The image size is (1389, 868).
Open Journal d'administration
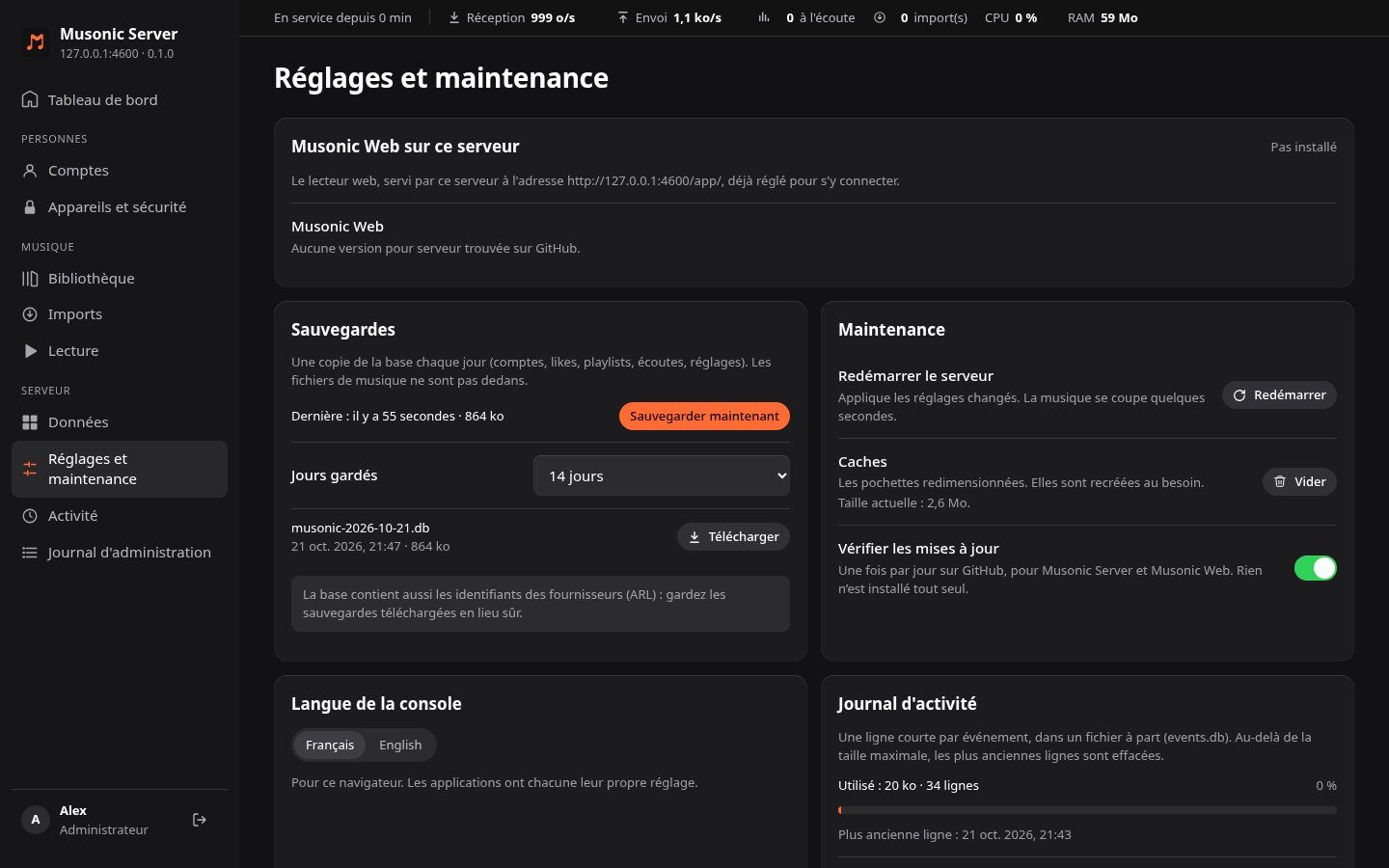(x=120, y=553)
